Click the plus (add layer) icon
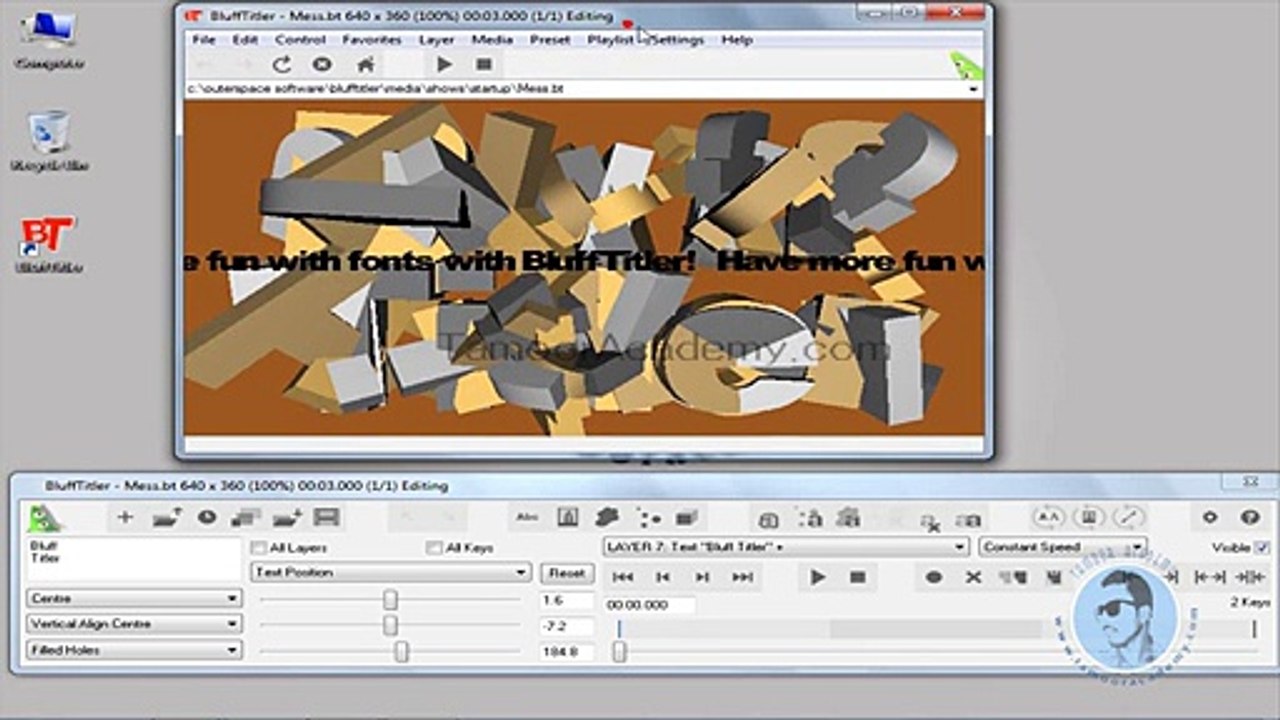This screenshot has height=720, width=1280. pos(125,517)
